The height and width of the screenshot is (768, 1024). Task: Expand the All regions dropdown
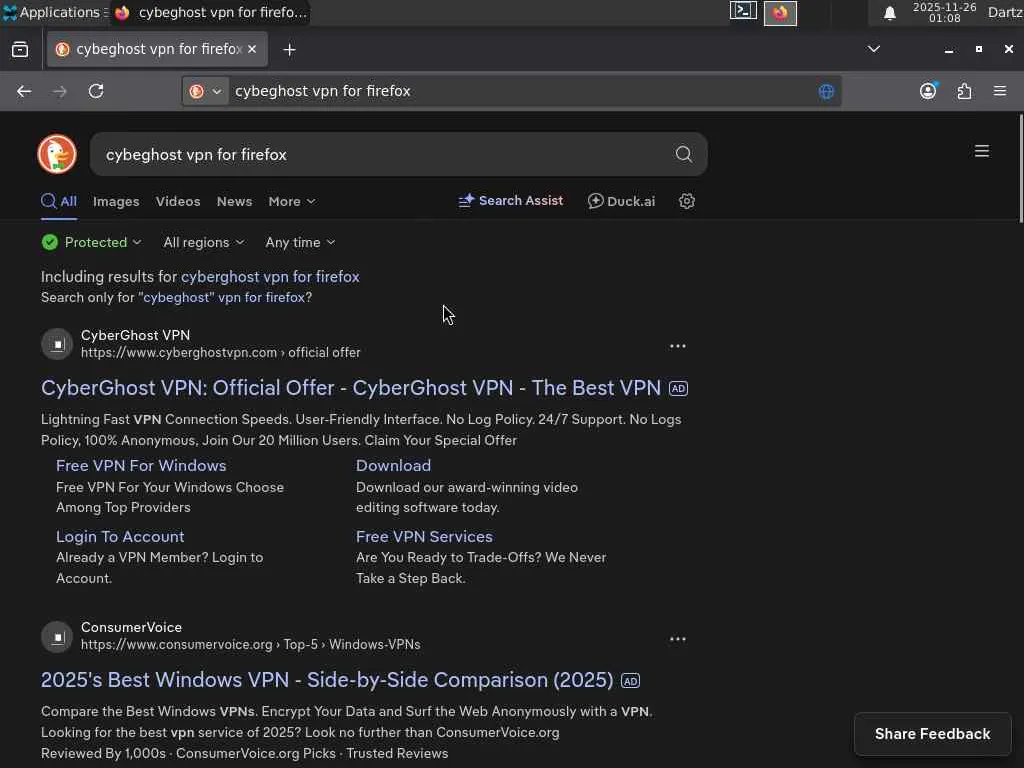click(203, 242)
